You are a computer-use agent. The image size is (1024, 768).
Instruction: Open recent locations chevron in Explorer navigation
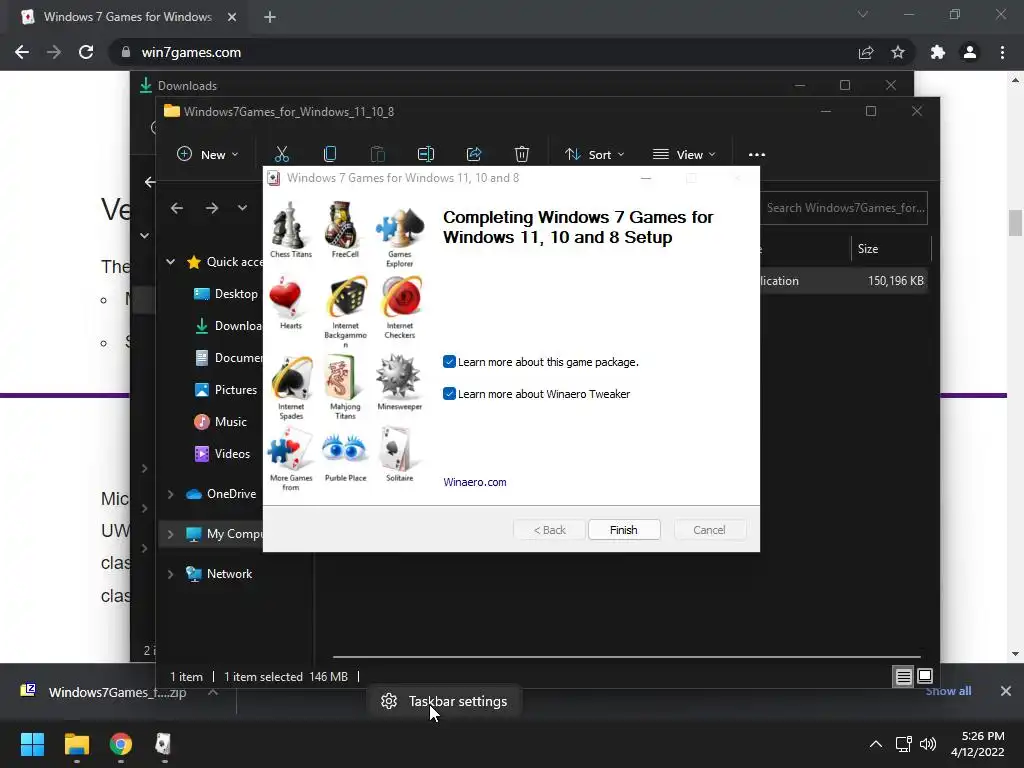click(x=242, y=208)
